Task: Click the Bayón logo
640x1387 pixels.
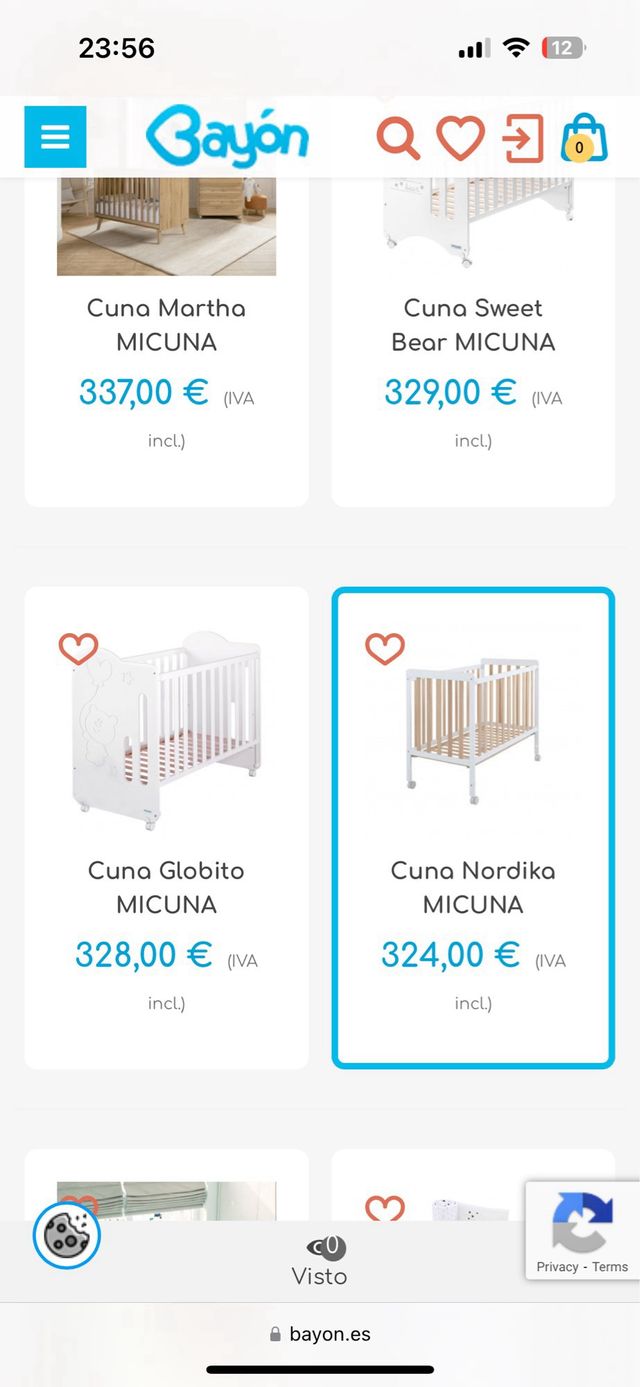Action: [x=228, y=137]
